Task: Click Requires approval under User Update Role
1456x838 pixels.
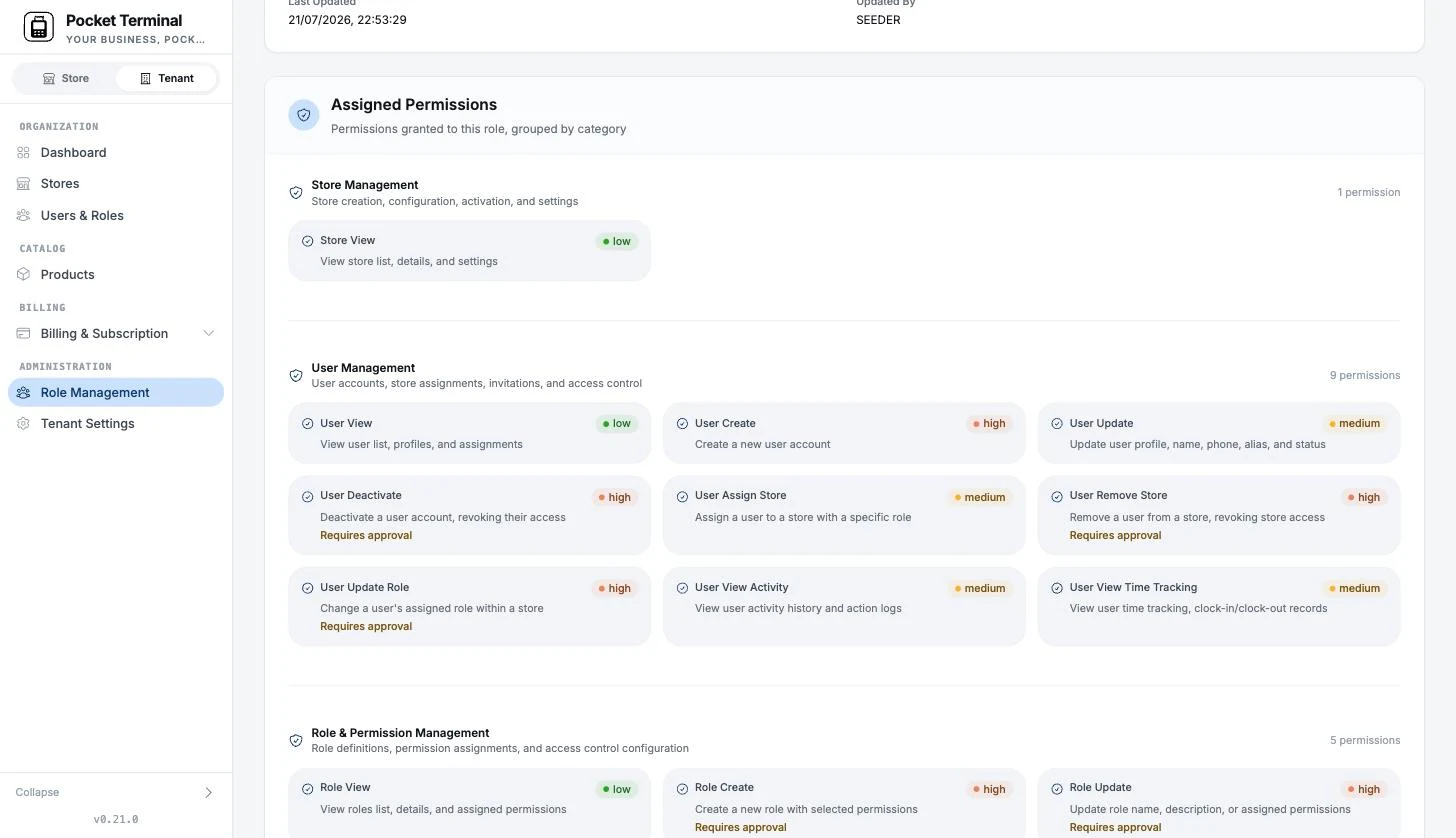Action: (x=366, y=626)
